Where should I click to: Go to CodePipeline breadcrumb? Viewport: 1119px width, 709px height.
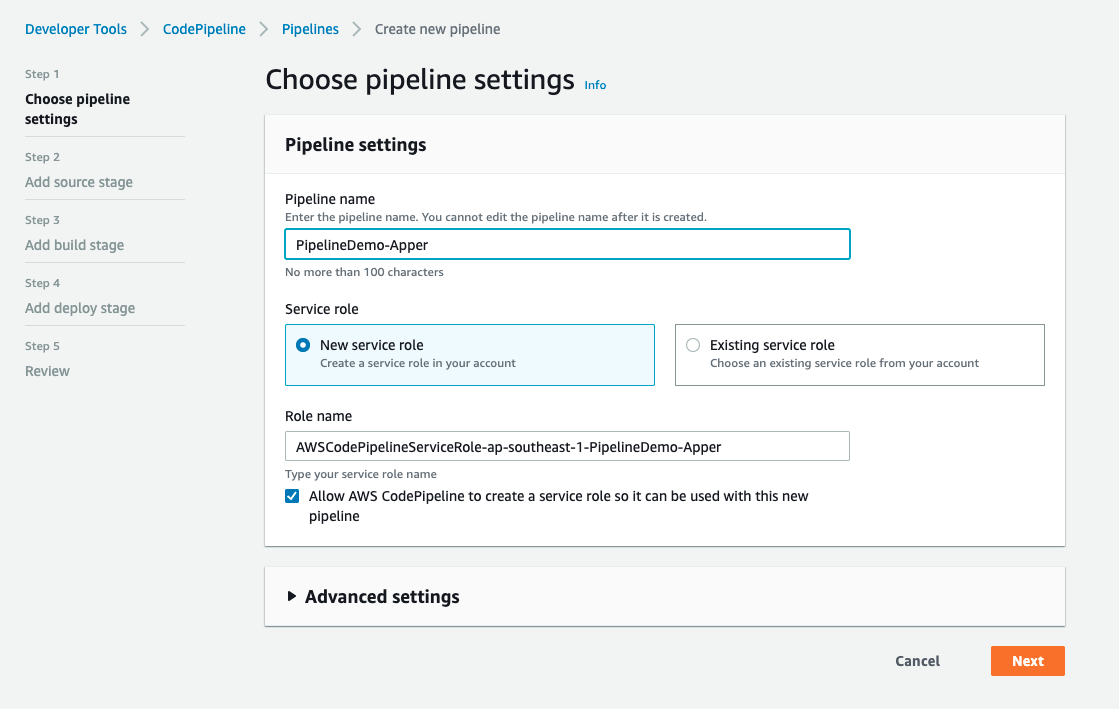coord(204,29)
